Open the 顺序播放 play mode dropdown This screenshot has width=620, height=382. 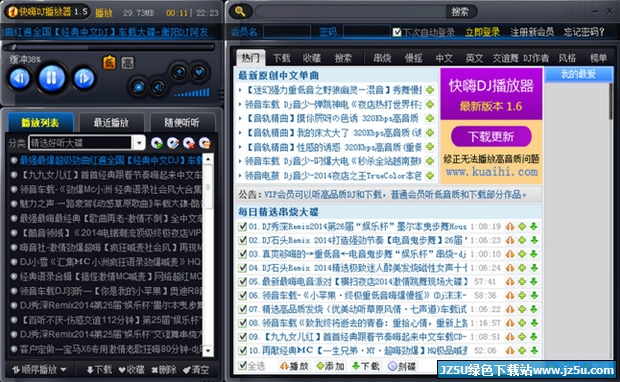tap(39, 370)
